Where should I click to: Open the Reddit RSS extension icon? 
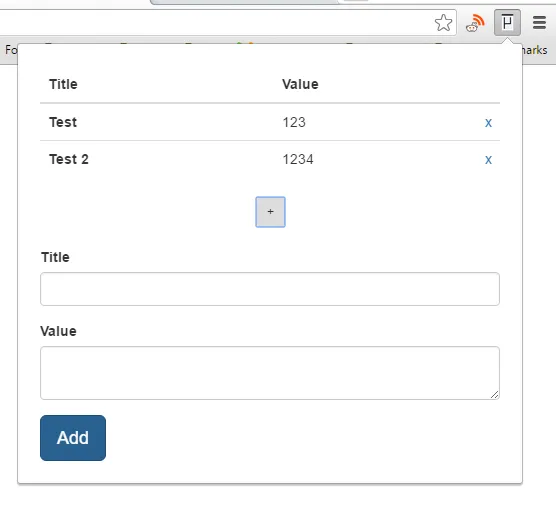475,23
